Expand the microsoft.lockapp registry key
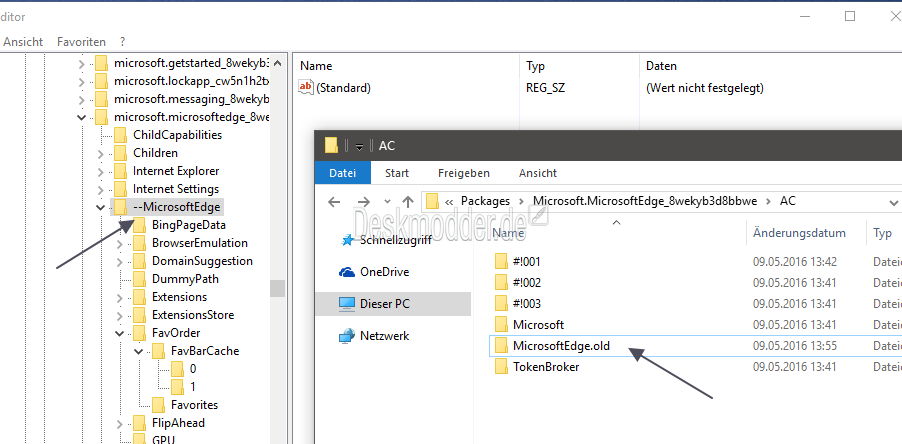The width and height of the screenshot is (902, 444). pos(82,81)
